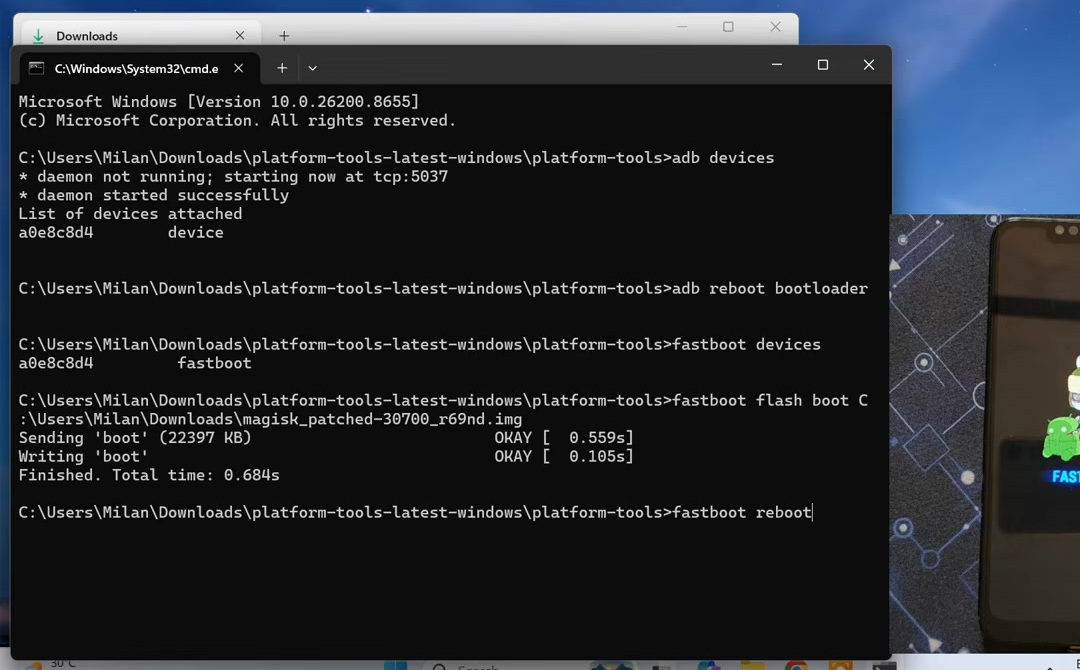The width and height of the screenshot is (1080, 670).
Task: Minimize the Command Prompt window
Action: 777,65
